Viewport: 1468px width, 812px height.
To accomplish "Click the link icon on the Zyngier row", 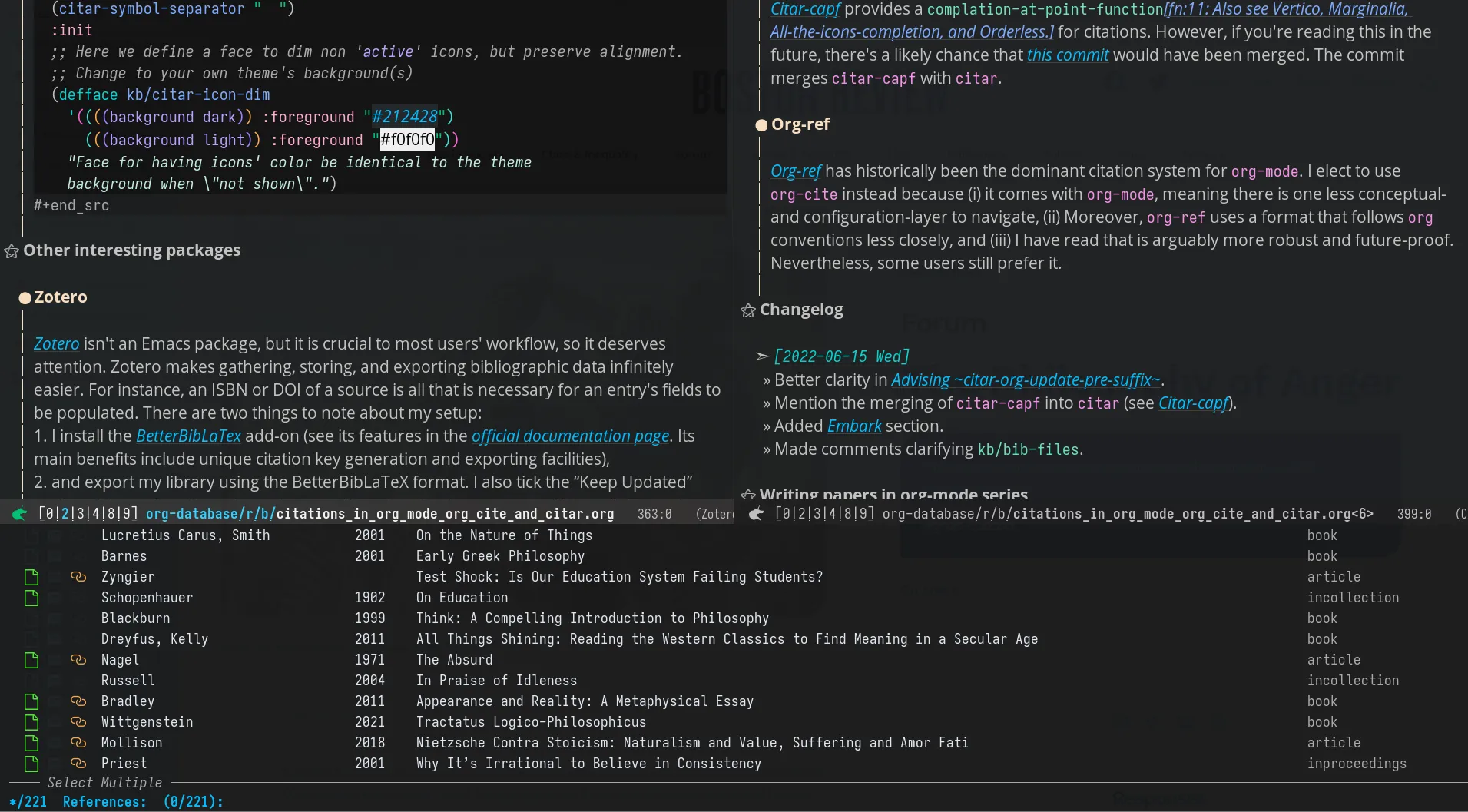I will tap(78, 576).
